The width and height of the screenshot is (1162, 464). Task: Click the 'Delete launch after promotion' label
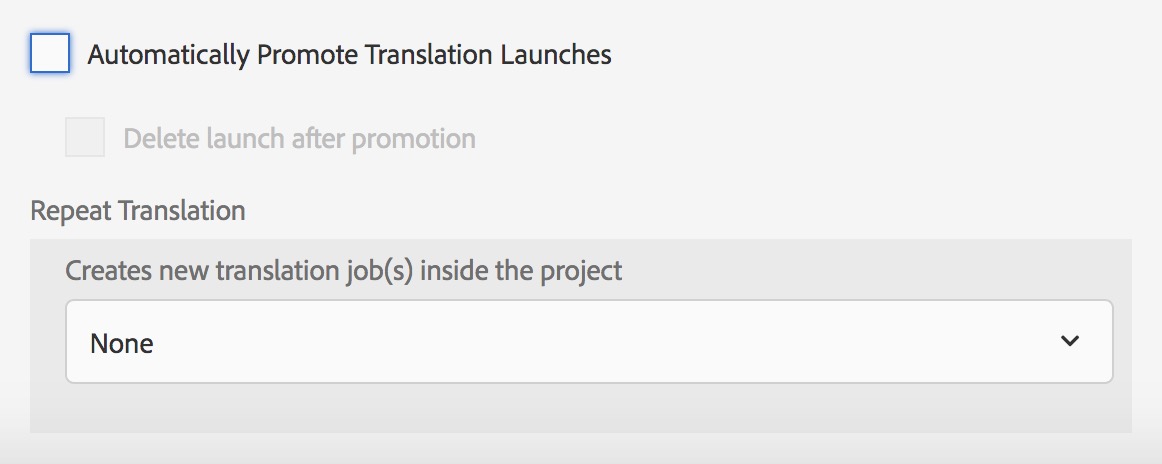pyautogui.click(x=299, y=138)
